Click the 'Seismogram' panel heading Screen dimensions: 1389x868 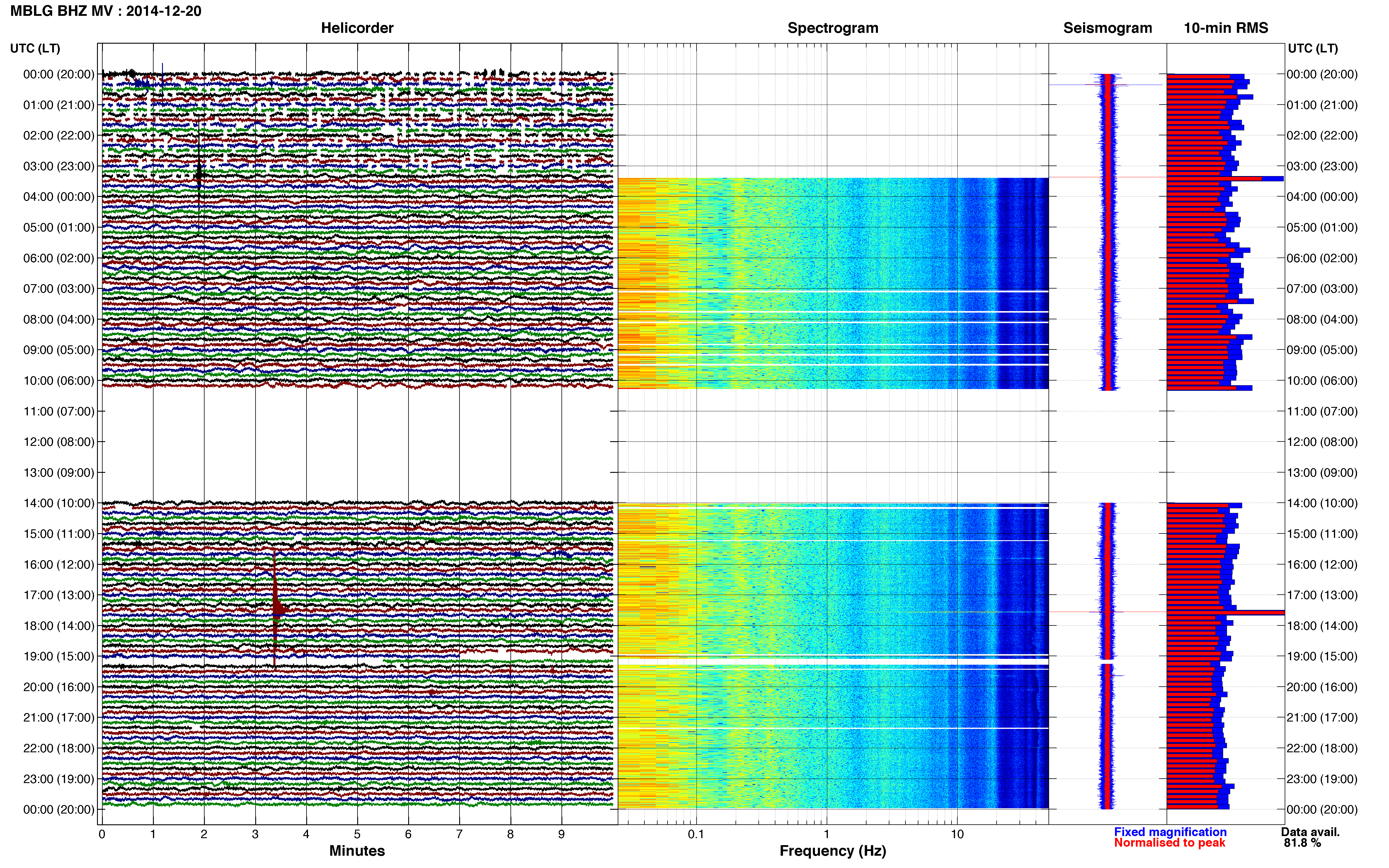[x=1108, y=28]
